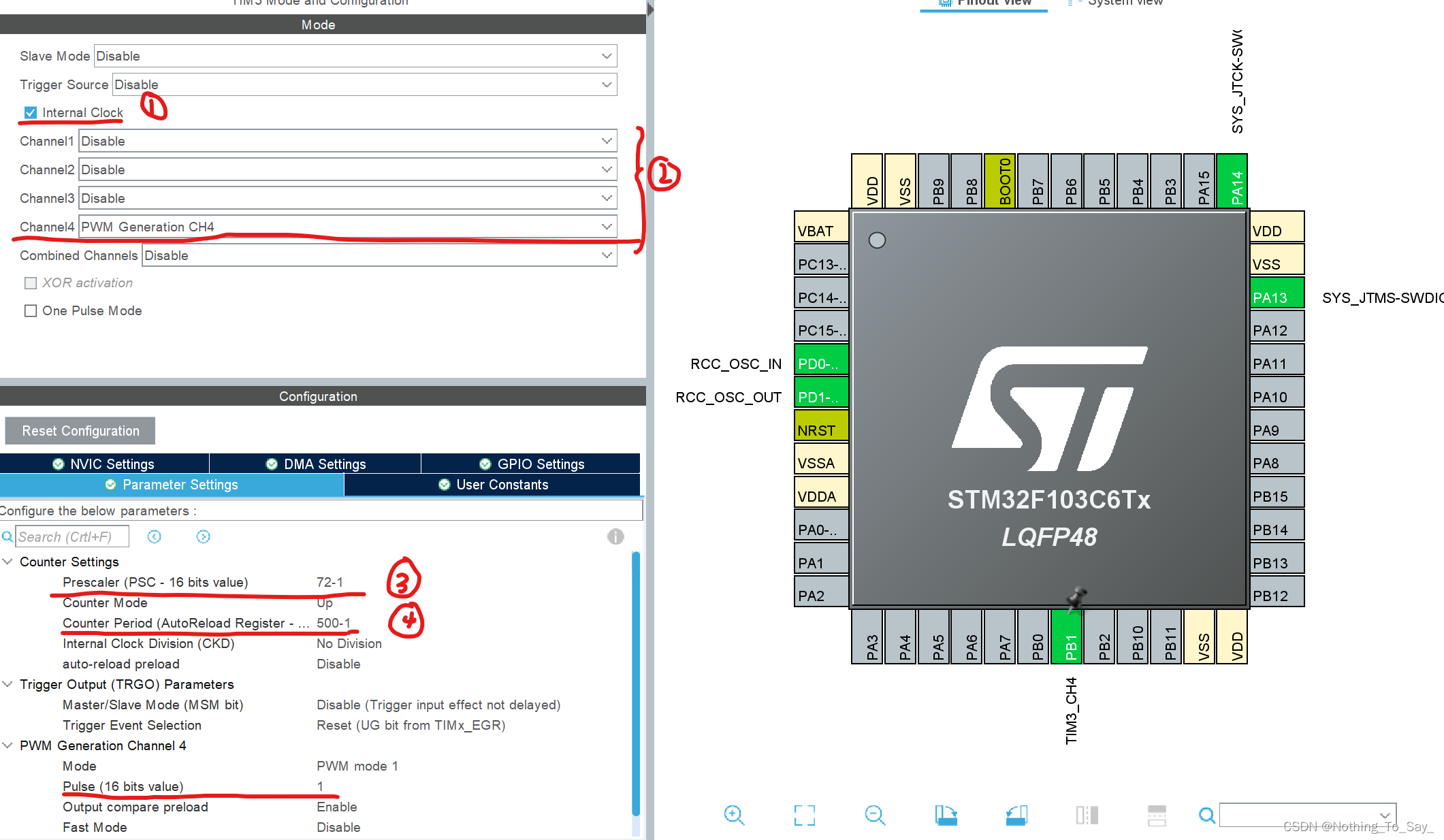Switch to GPIO Settings tab
This screenshot has height=840, width=1444.
pos(531,464)
